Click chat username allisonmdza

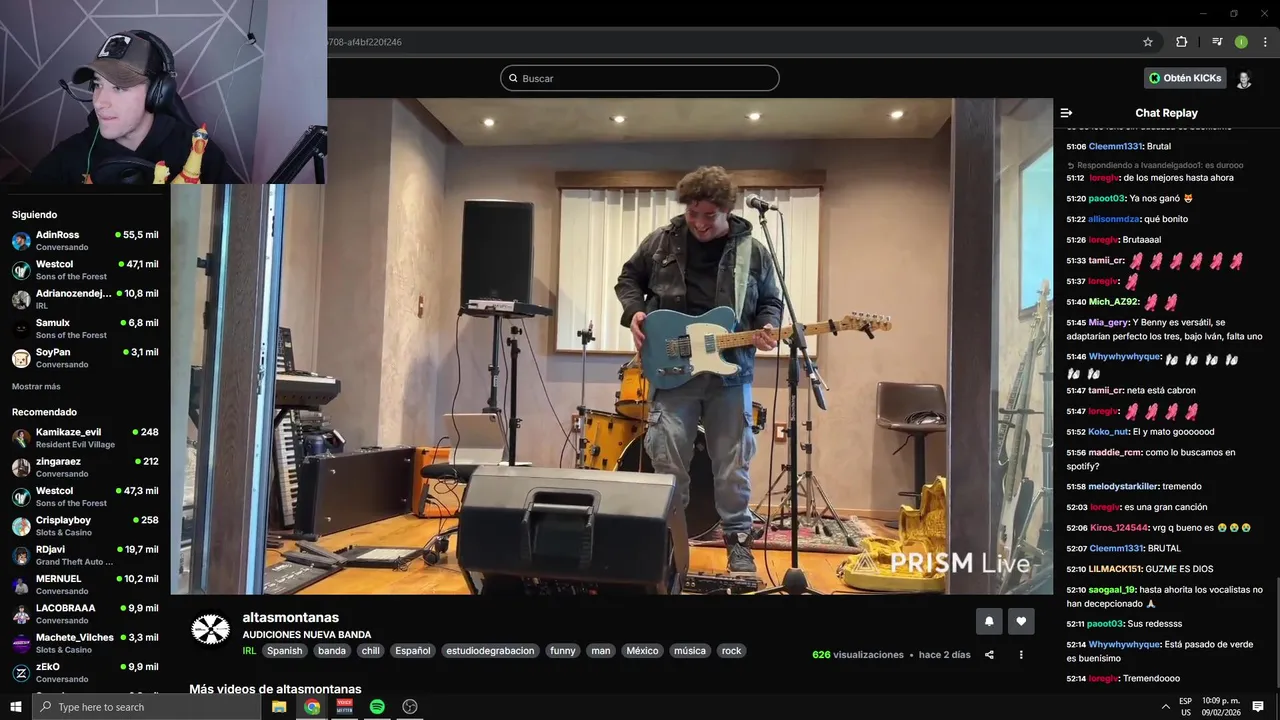(1113, 219)
